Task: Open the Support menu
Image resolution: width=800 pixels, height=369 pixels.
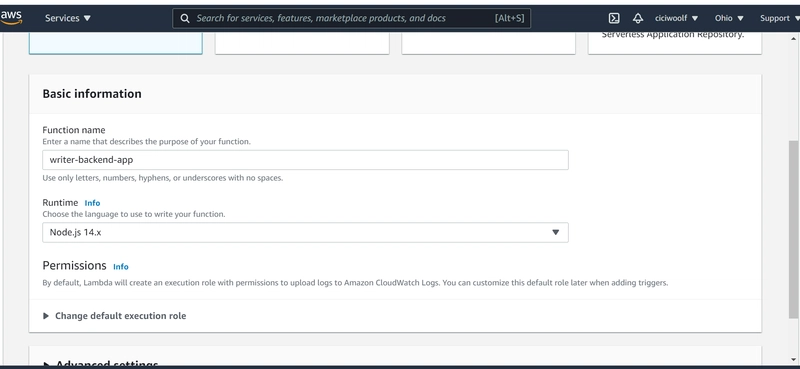Action: (780, 18)
